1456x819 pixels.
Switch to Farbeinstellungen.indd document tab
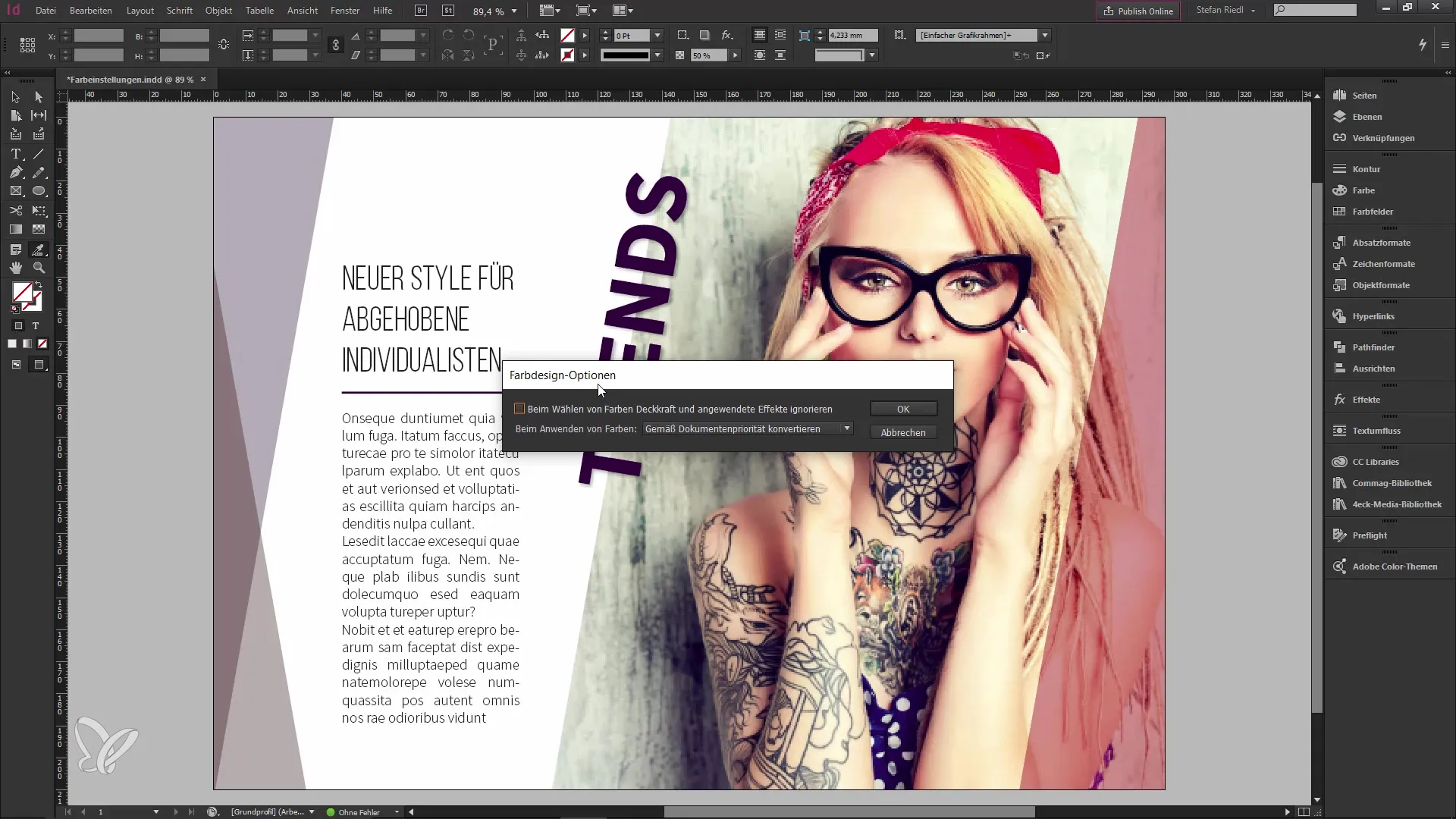(130, 80)
